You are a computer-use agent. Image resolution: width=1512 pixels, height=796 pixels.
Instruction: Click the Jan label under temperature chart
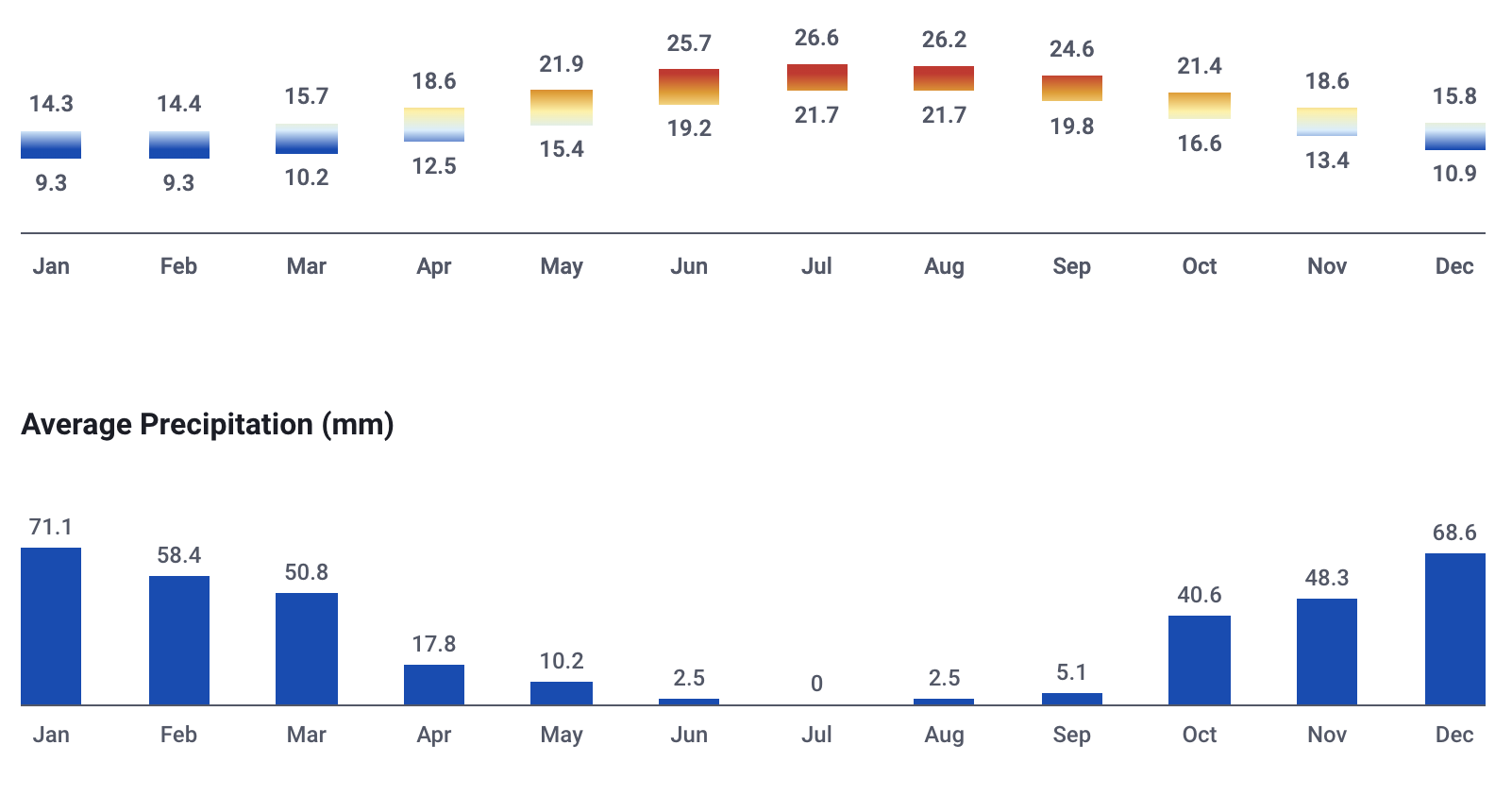pos(51,266)
